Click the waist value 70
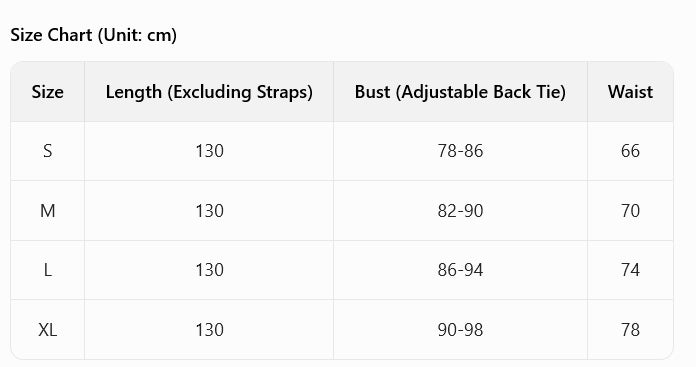Screen dimensions: 696x367 (630, 211)
